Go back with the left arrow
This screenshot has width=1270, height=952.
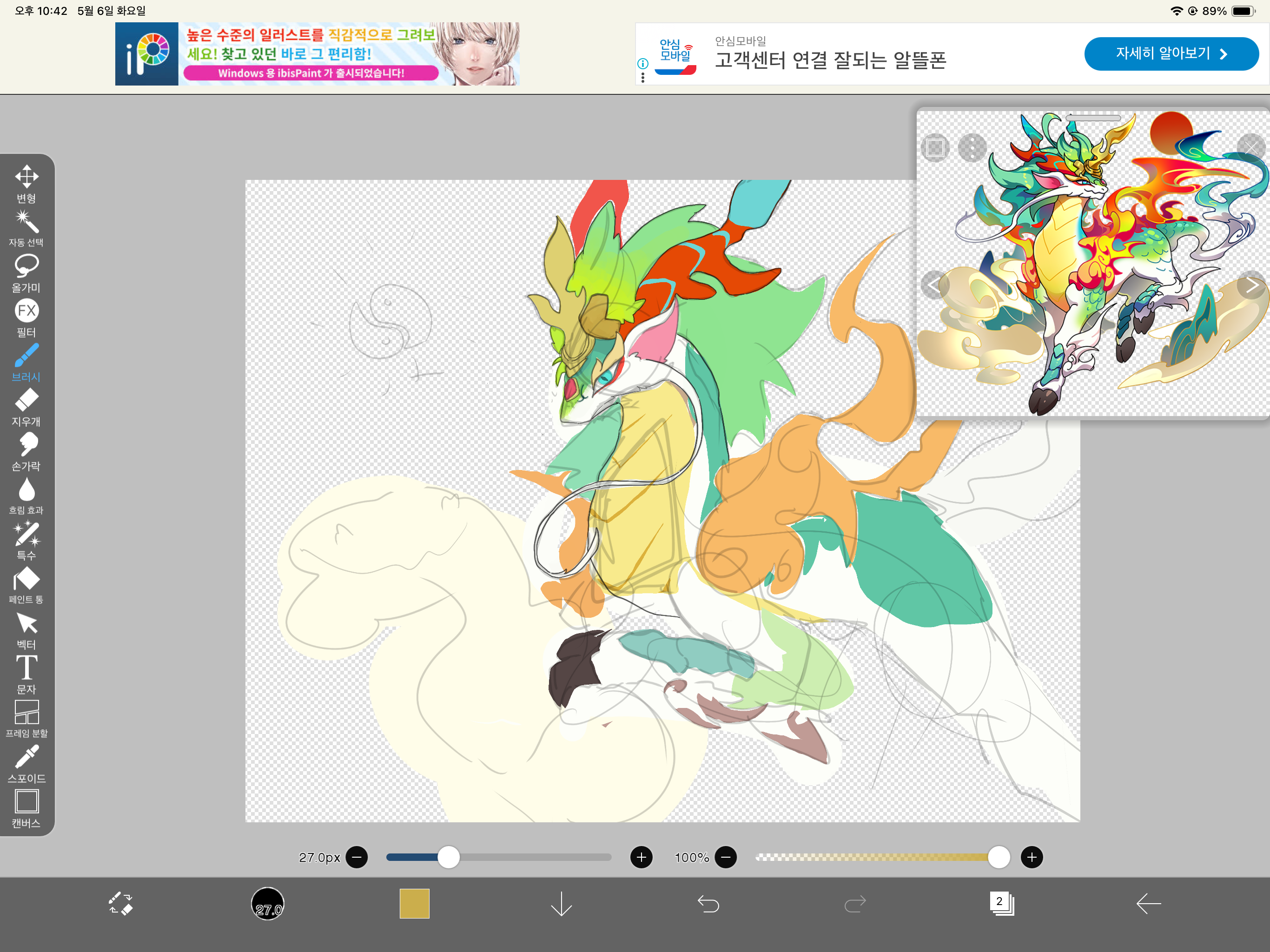click(1149, 904)
